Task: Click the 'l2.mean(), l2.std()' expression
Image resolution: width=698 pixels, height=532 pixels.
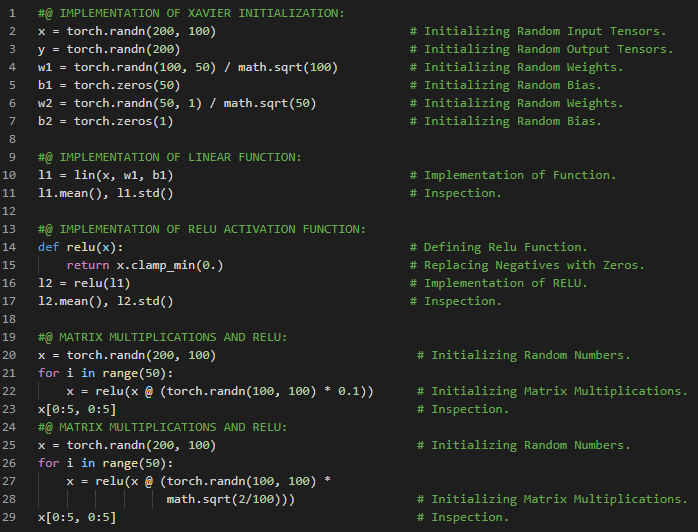Action: tap(105, 301)
